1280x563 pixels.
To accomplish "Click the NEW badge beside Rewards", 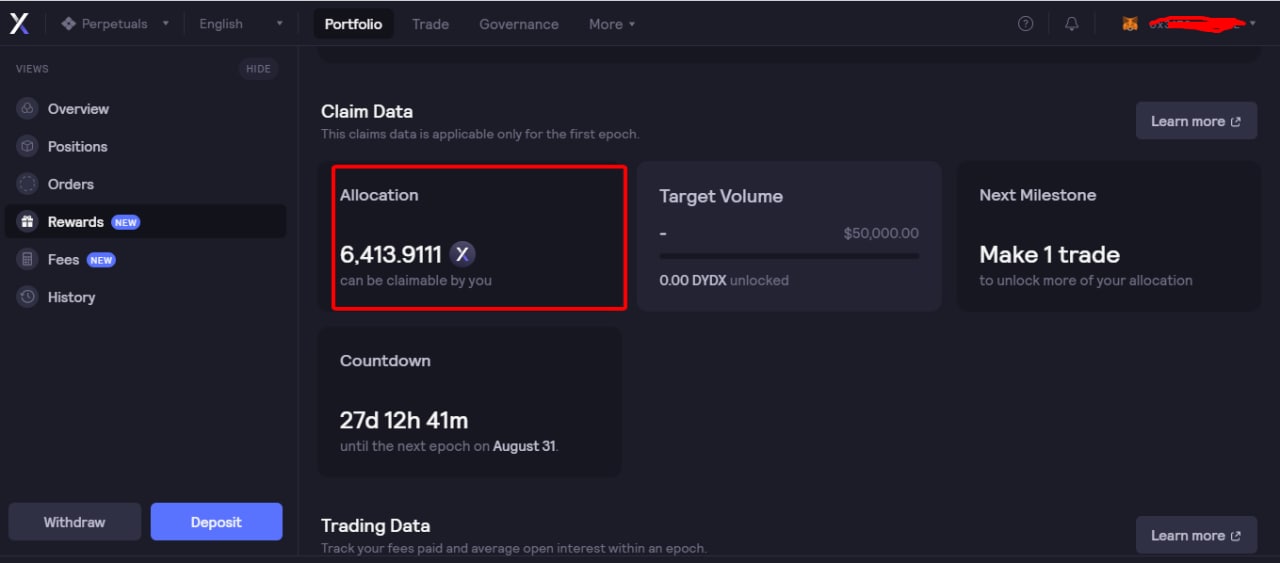I will click(125, 222).
